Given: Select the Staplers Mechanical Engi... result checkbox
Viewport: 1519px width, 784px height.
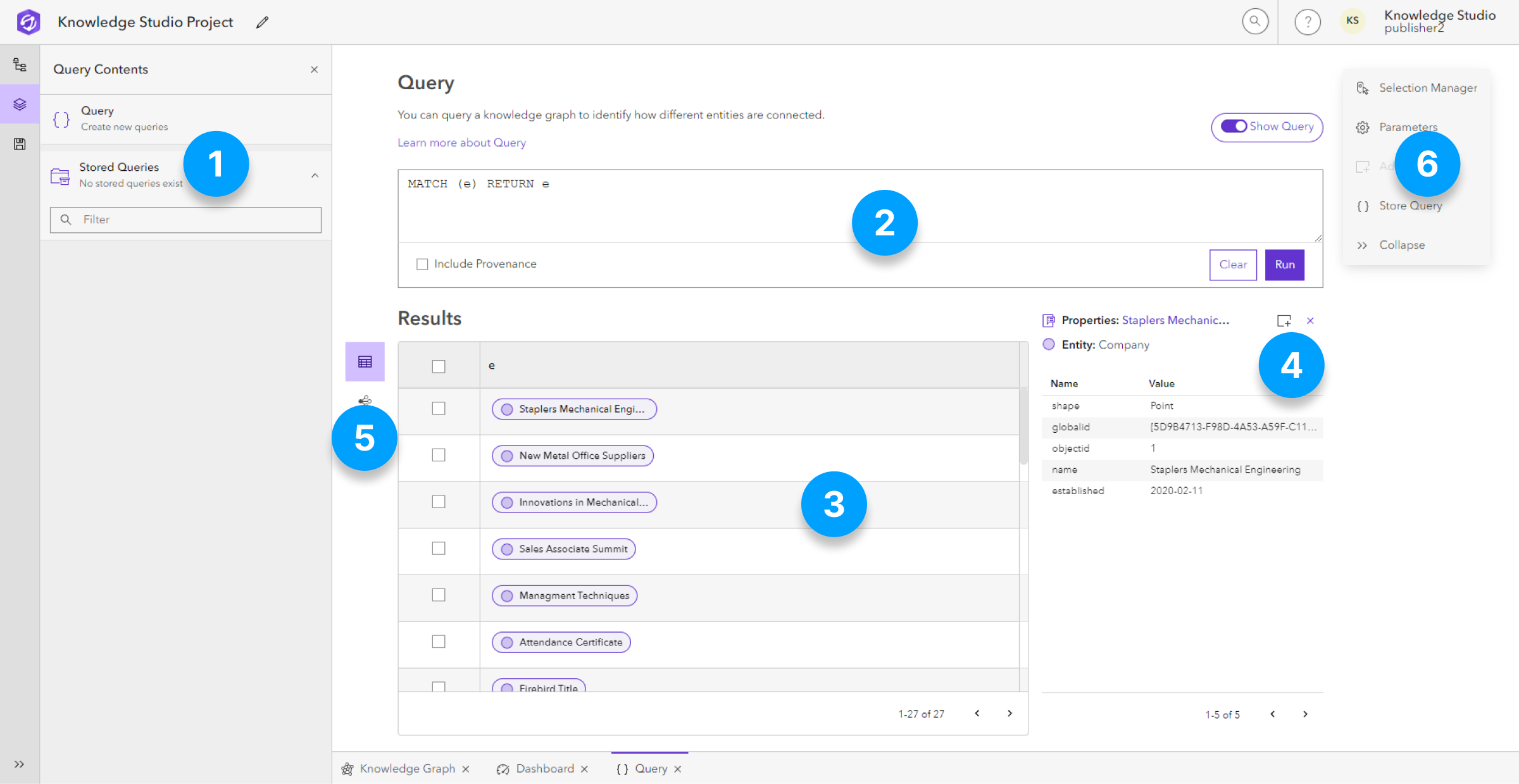Looking at the screenshot, I should coord(438,408).
